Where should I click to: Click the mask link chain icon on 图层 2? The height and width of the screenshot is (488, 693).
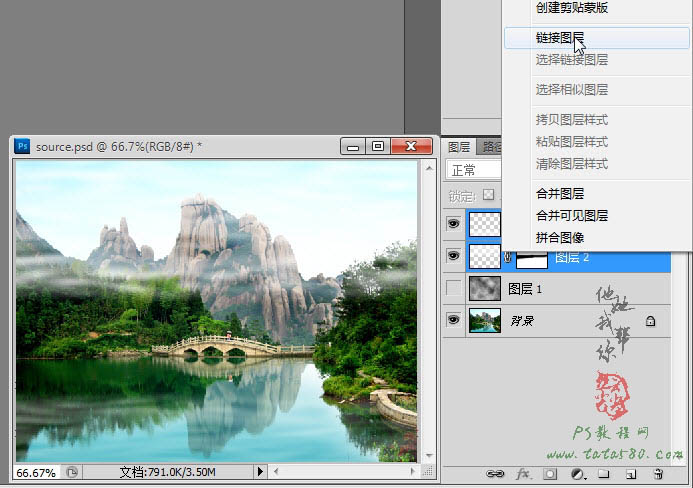(x=508, y=256)
